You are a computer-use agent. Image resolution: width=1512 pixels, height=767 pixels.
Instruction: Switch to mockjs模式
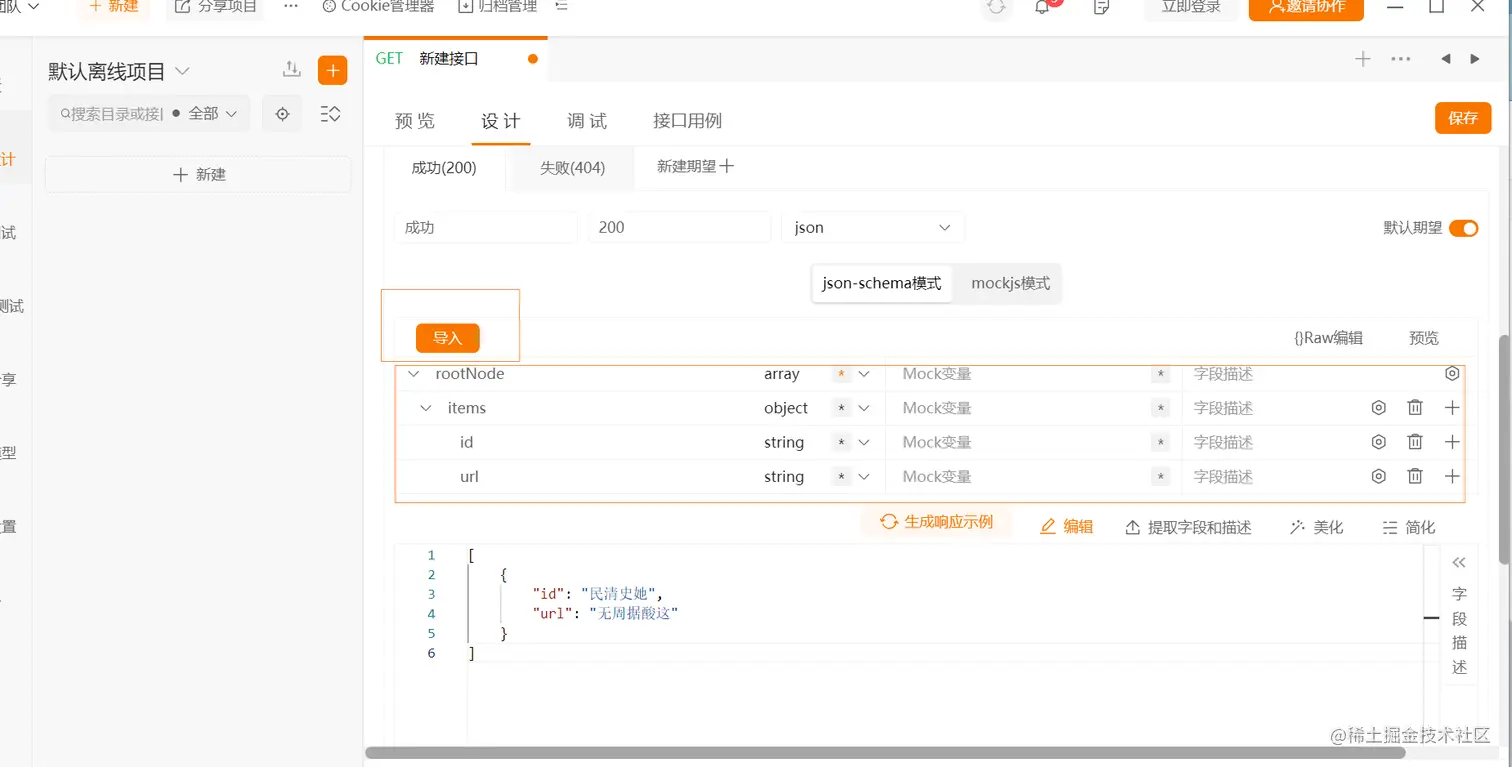(x=1011, y=283)
